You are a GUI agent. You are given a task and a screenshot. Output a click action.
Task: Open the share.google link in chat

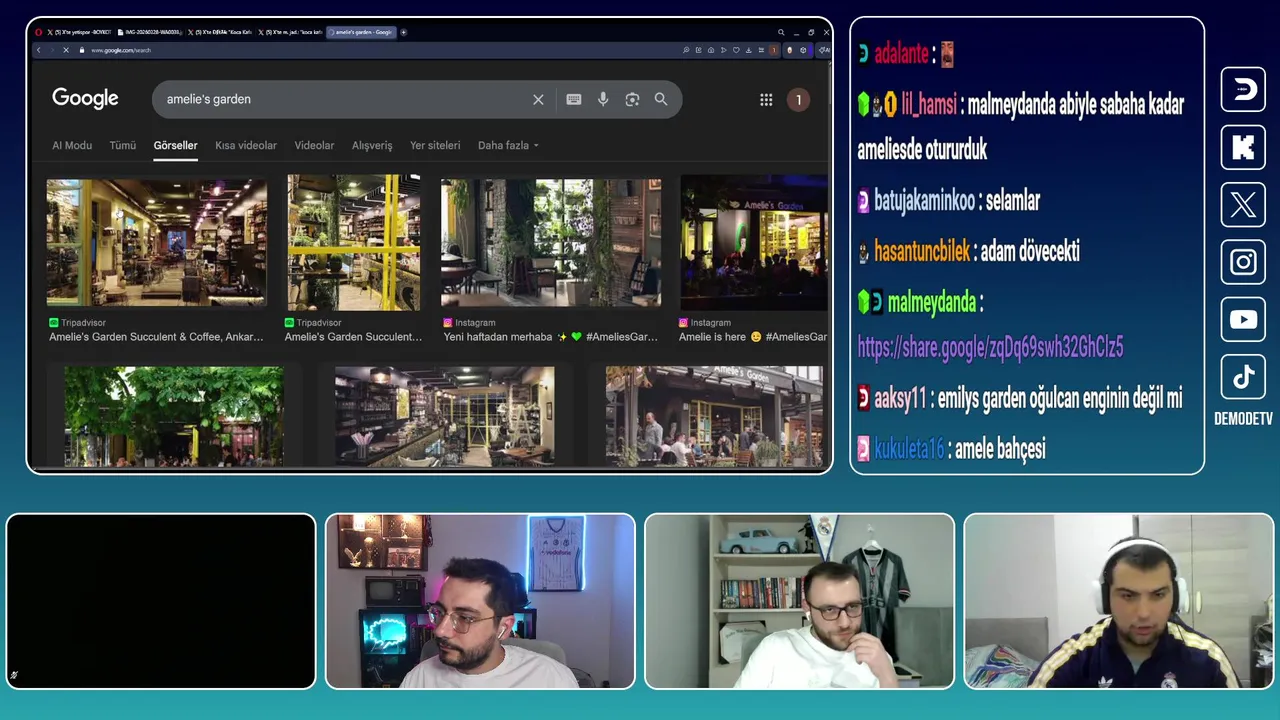coord(990,347)
